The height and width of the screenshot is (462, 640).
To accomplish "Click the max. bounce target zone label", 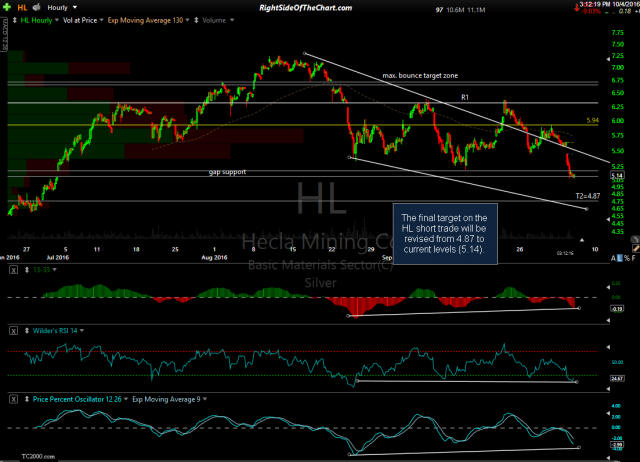I will click(x=420, y=76).
